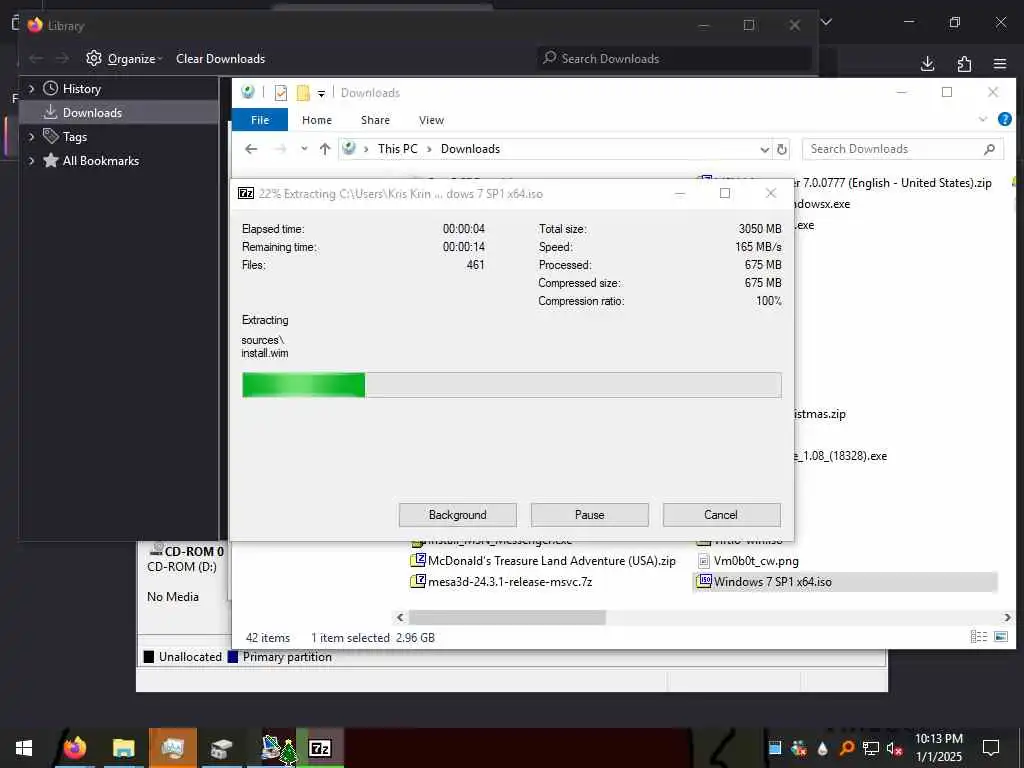Open the address bar history dropdown

point(764,150)
